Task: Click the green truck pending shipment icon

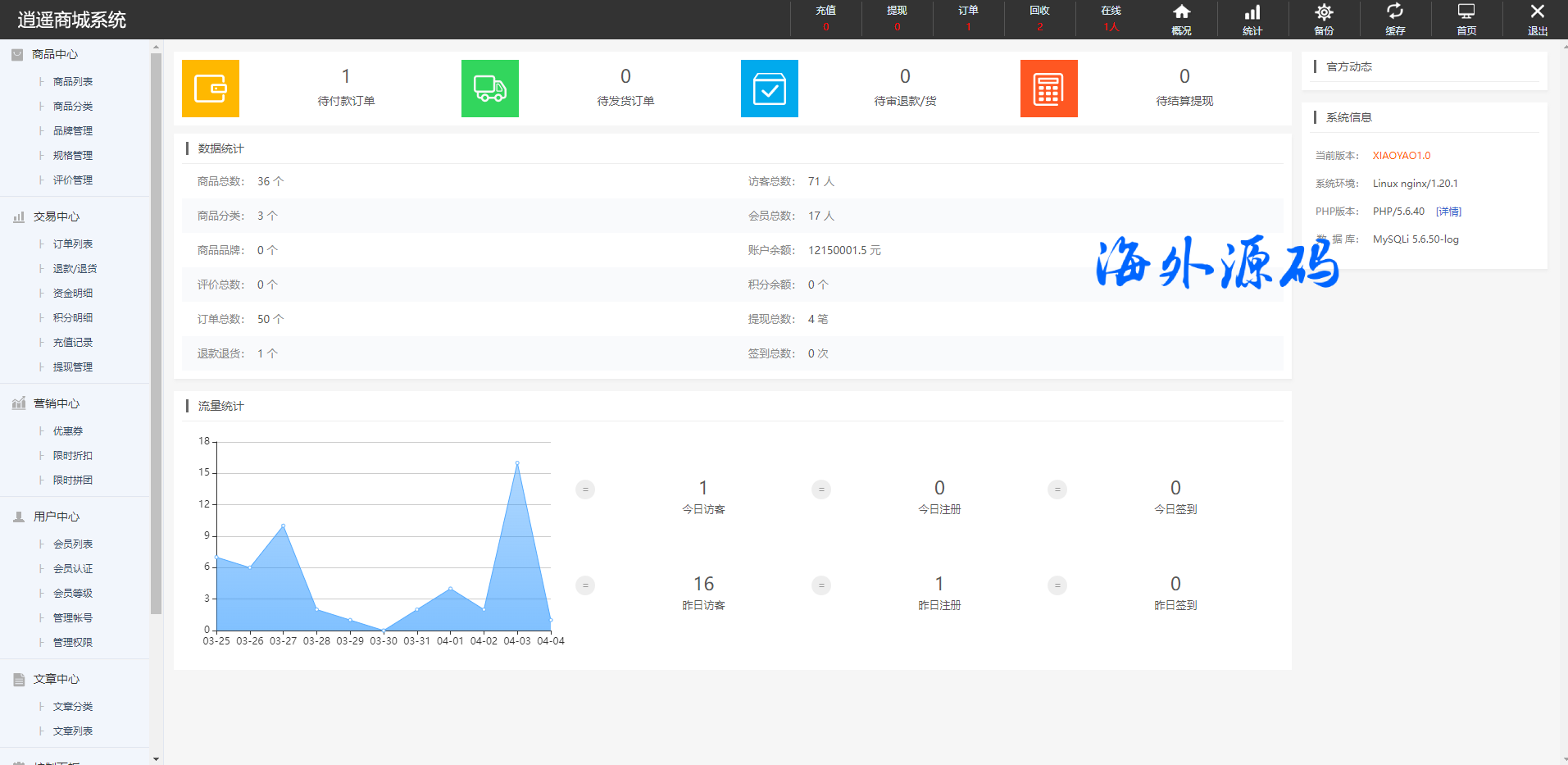Action: coord(490,89)
